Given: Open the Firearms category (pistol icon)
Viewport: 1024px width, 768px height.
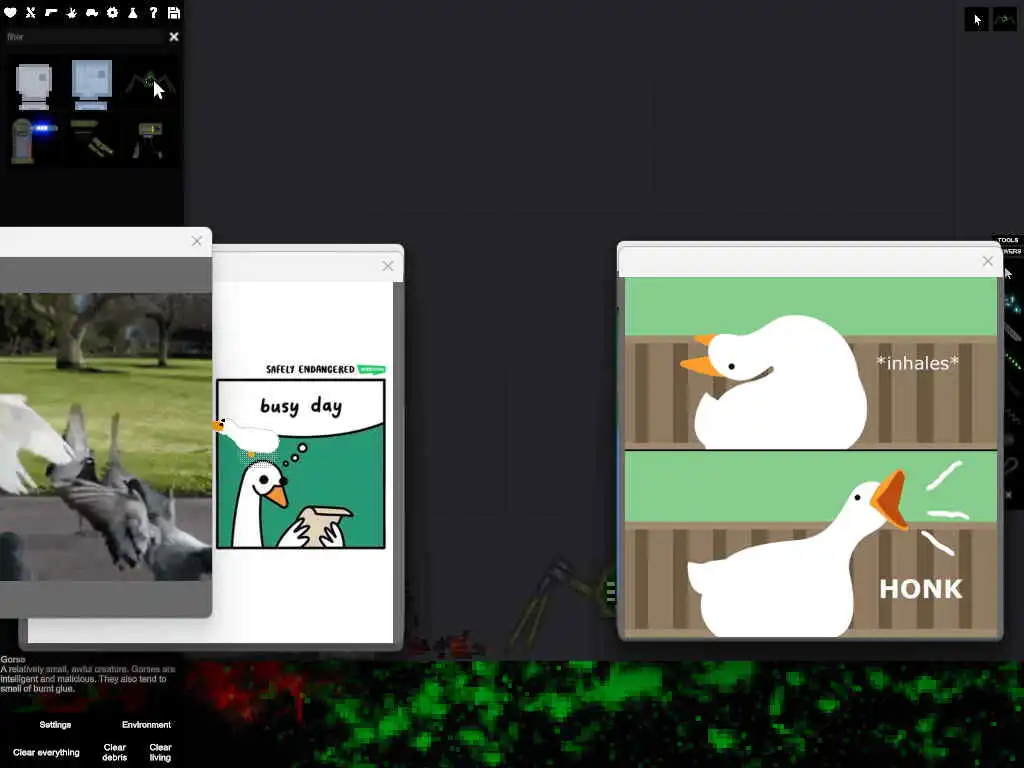Looking at the screenshot, I should point(51,12).
